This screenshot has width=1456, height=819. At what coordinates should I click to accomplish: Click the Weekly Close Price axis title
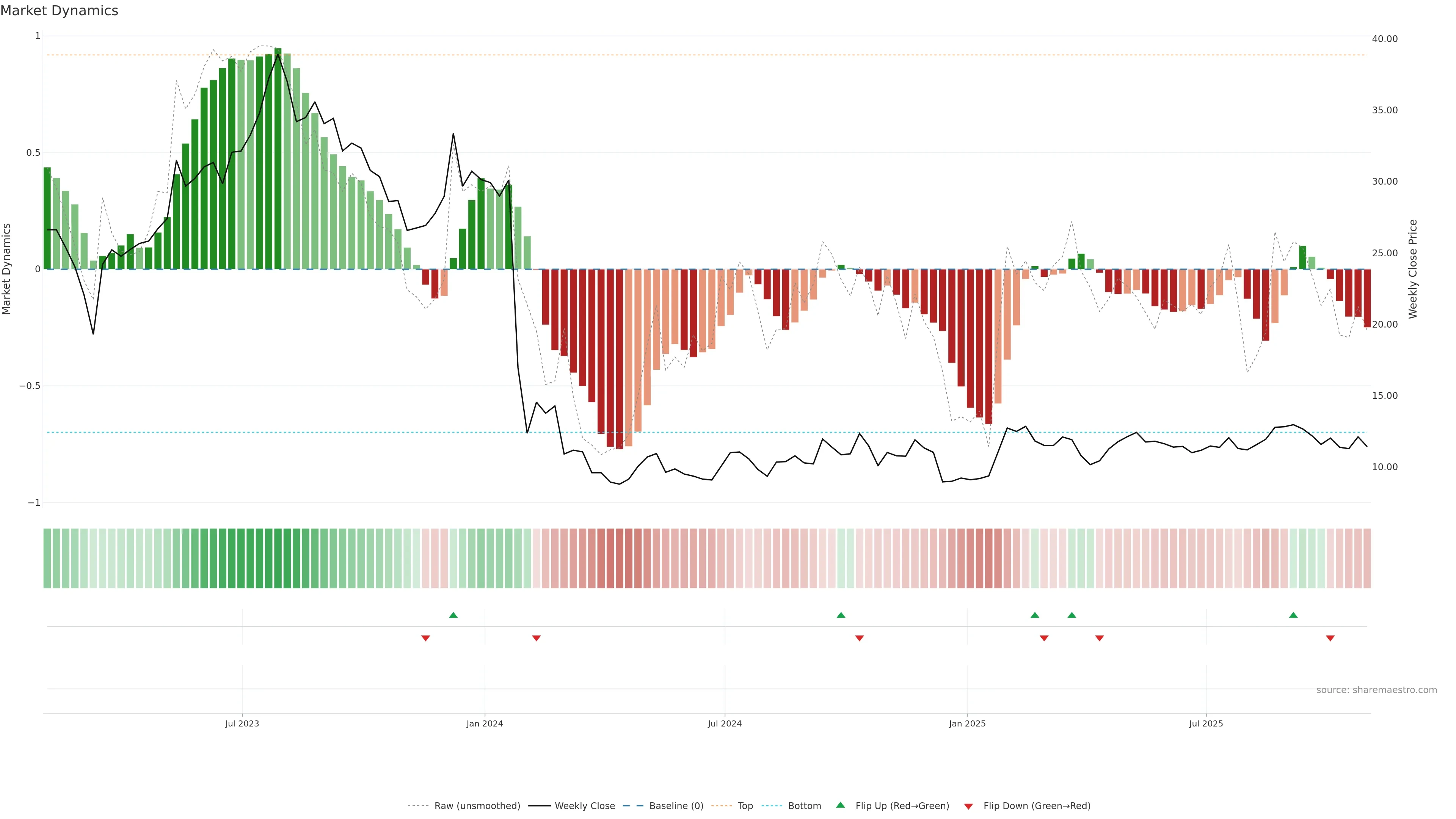pyautogui.click(x=1413, y=269)
